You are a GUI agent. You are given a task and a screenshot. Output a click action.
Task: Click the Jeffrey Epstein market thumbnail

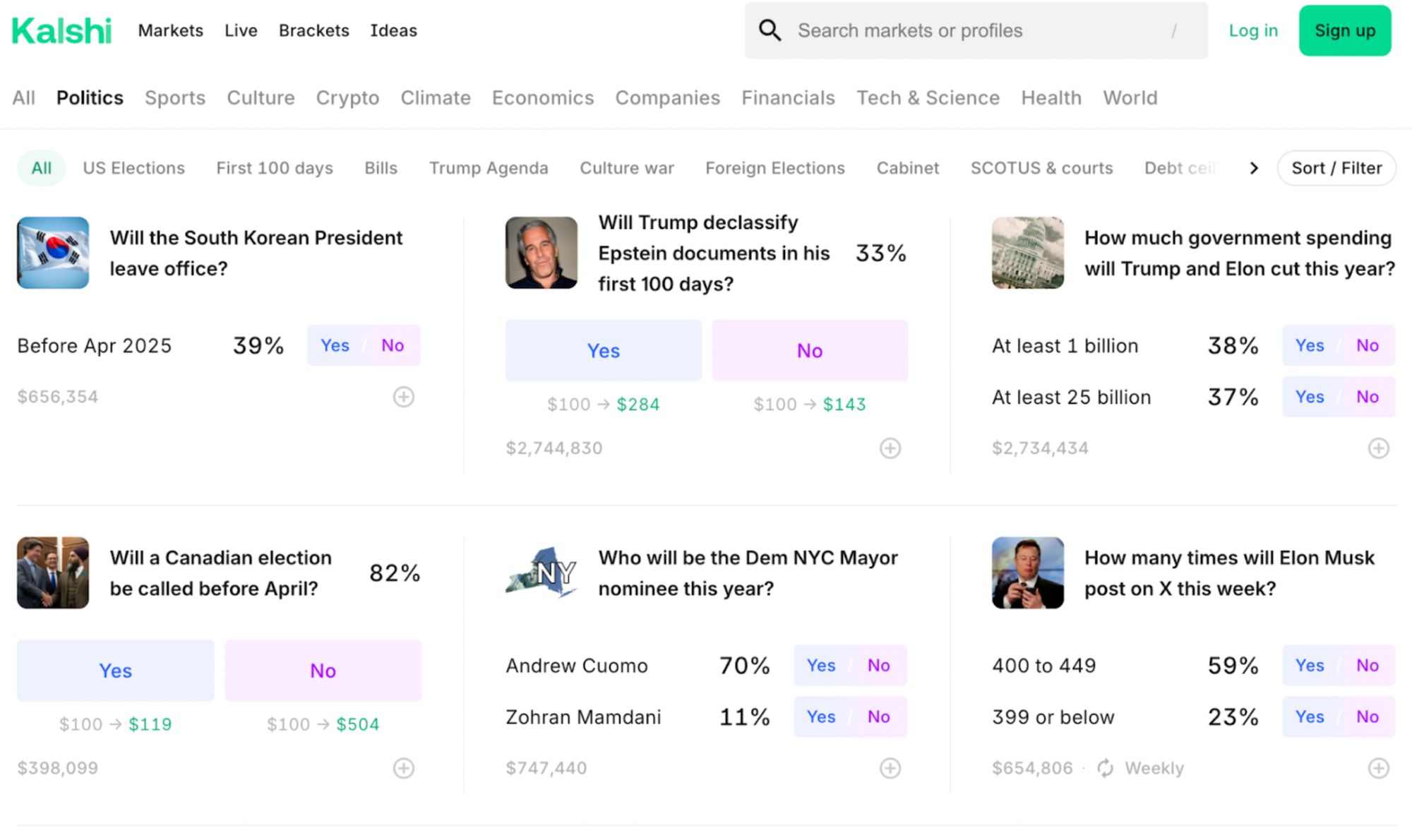tap(541, 253)
